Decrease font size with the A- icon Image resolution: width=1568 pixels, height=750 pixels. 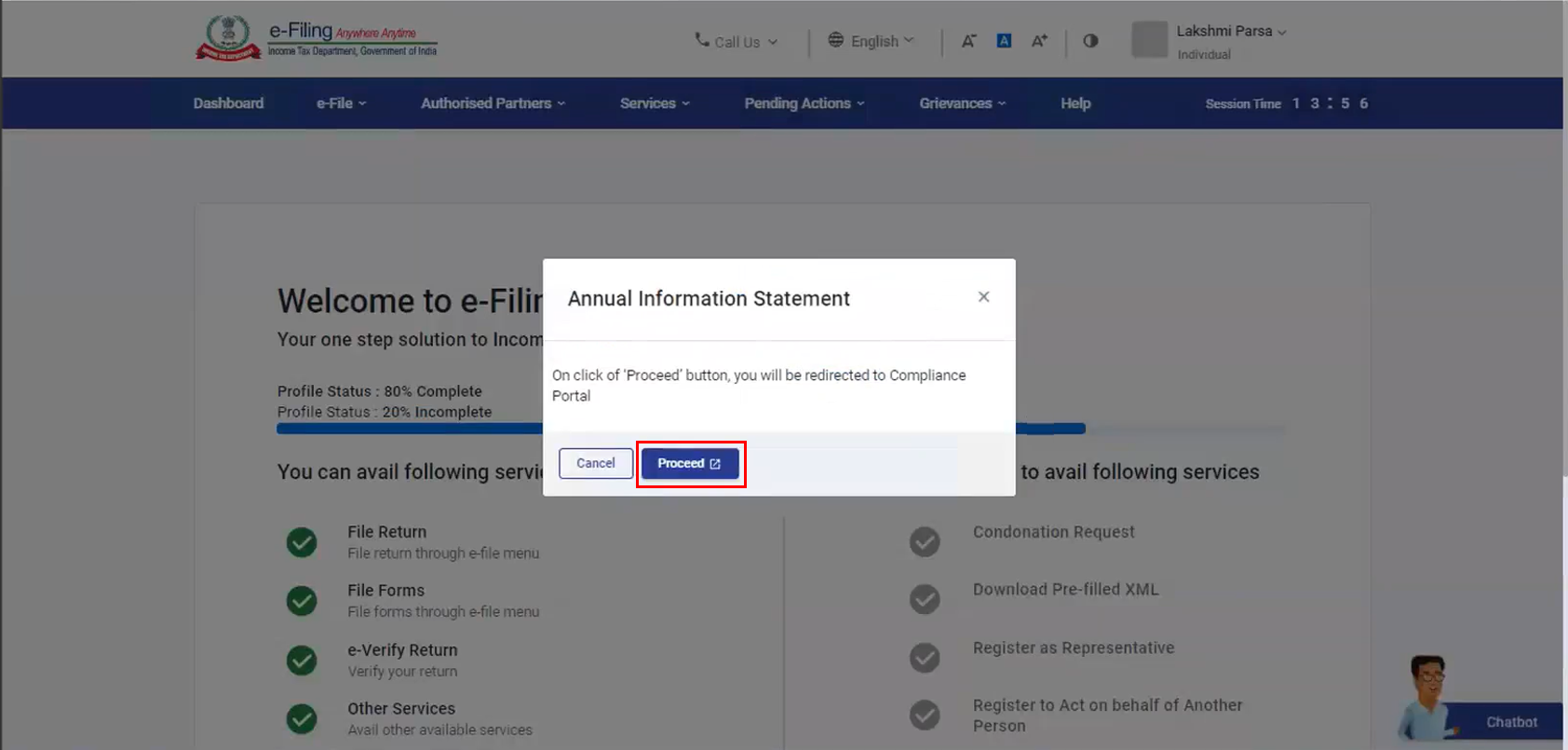[x=968, y=41]
